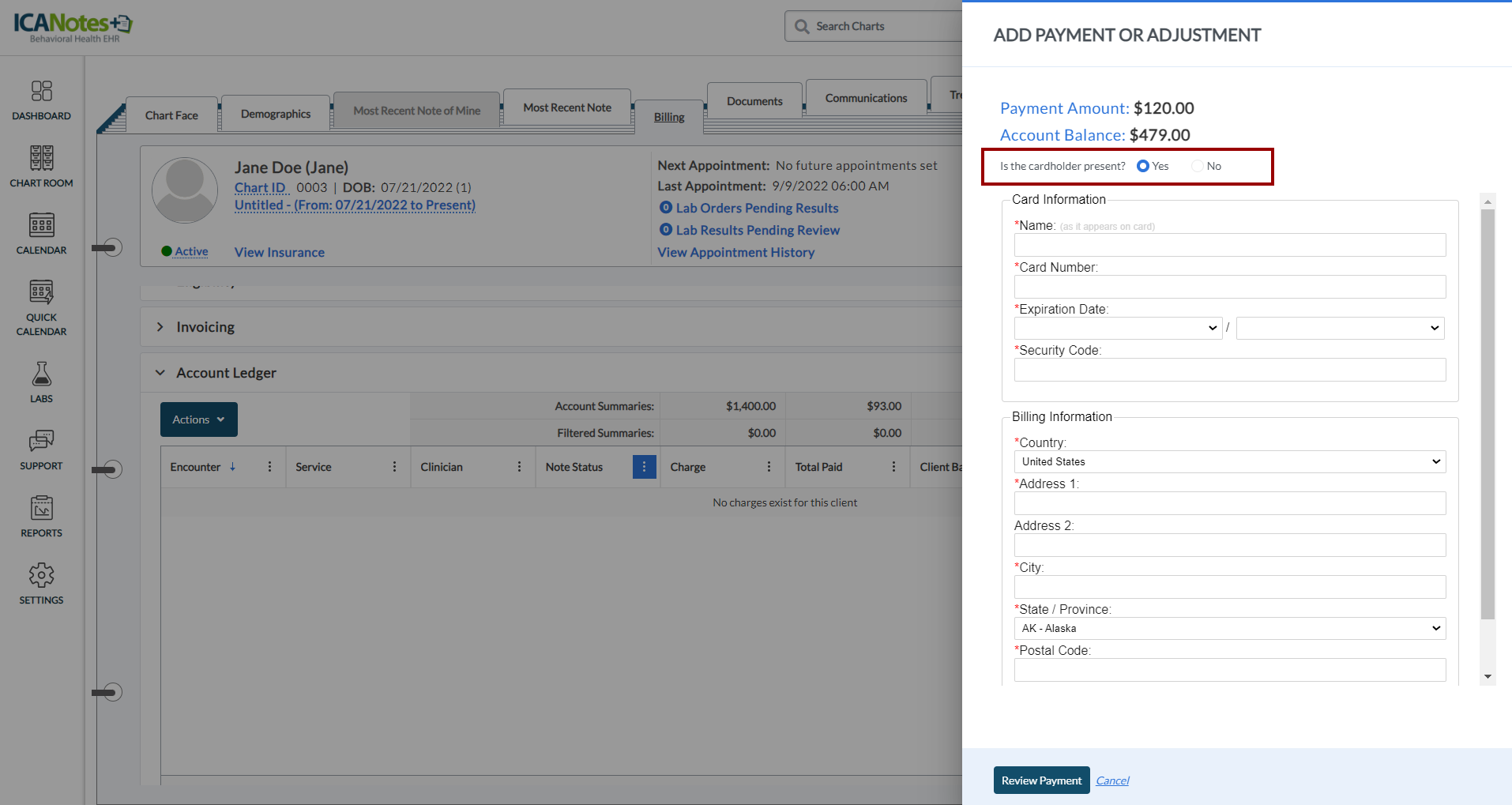Screen dimensions: 1512x805
Task: Expand the Invoicing section
Action: [160, 327]
